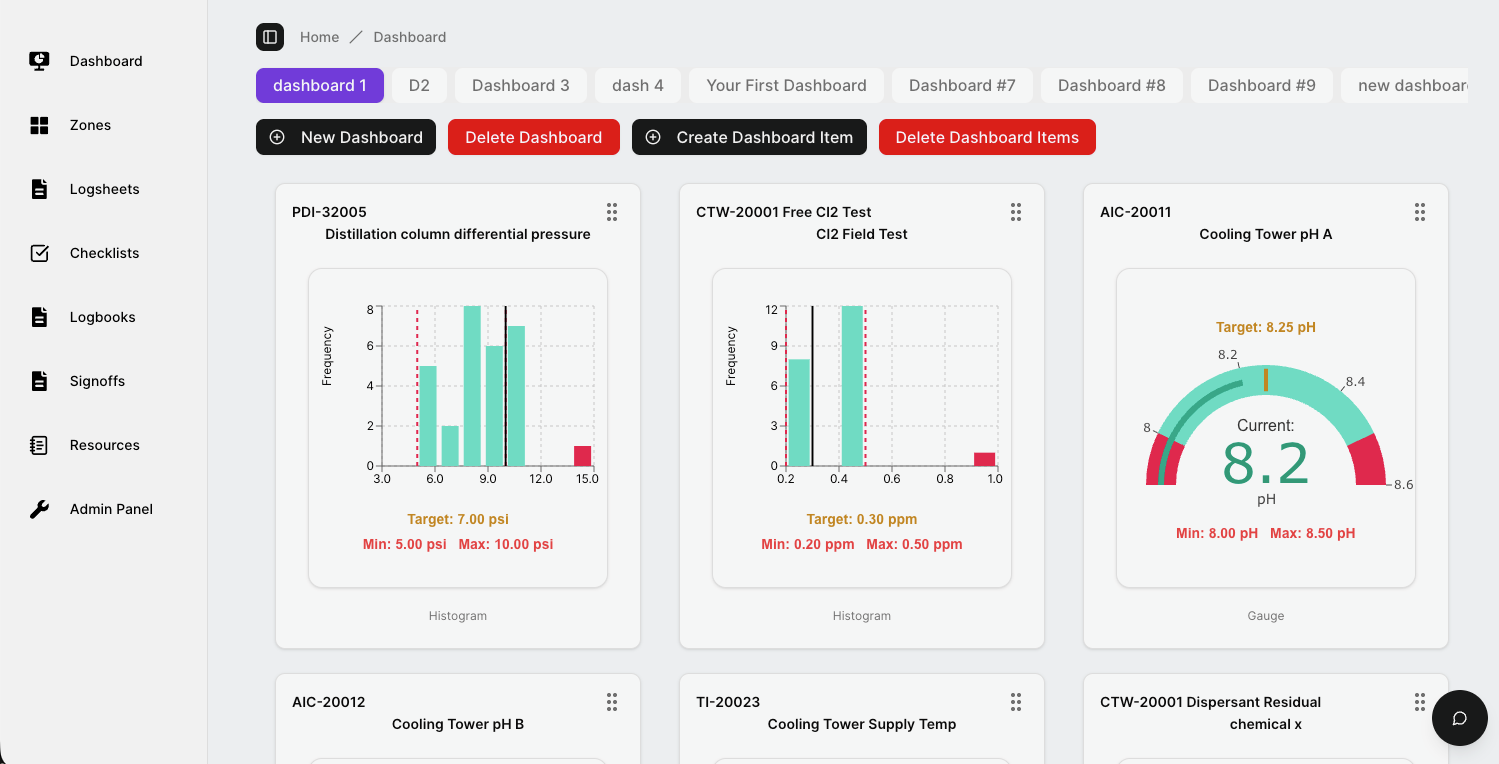The image size is (1499, 764).
Task: Click the Signoffs document icon
Action: click(x=39, y=381)
